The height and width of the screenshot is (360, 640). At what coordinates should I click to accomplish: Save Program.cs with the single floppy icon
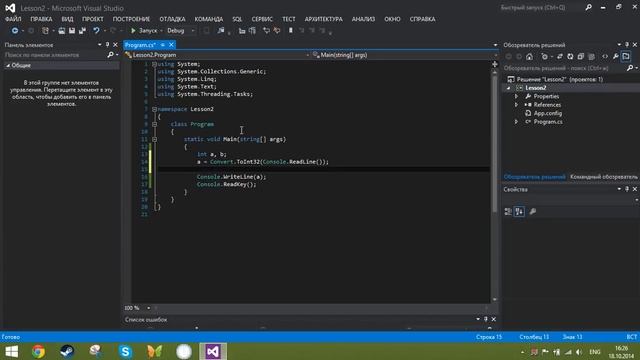[x=72, y=31]
